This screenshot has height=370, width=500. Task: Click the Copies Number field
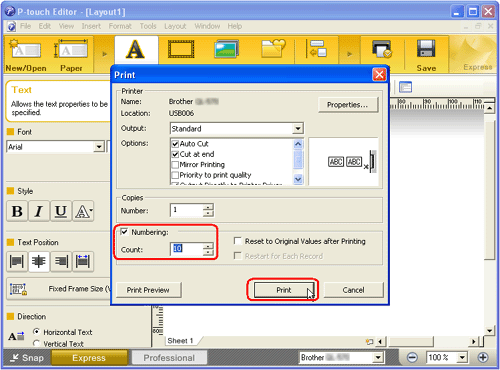tap(187, 210)
